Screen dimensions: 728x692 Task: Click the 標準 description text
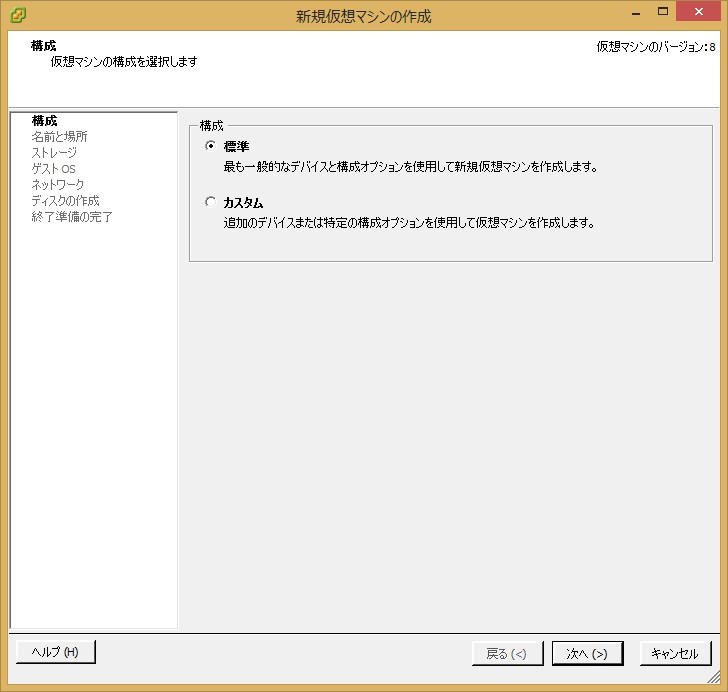coord(411,166)
